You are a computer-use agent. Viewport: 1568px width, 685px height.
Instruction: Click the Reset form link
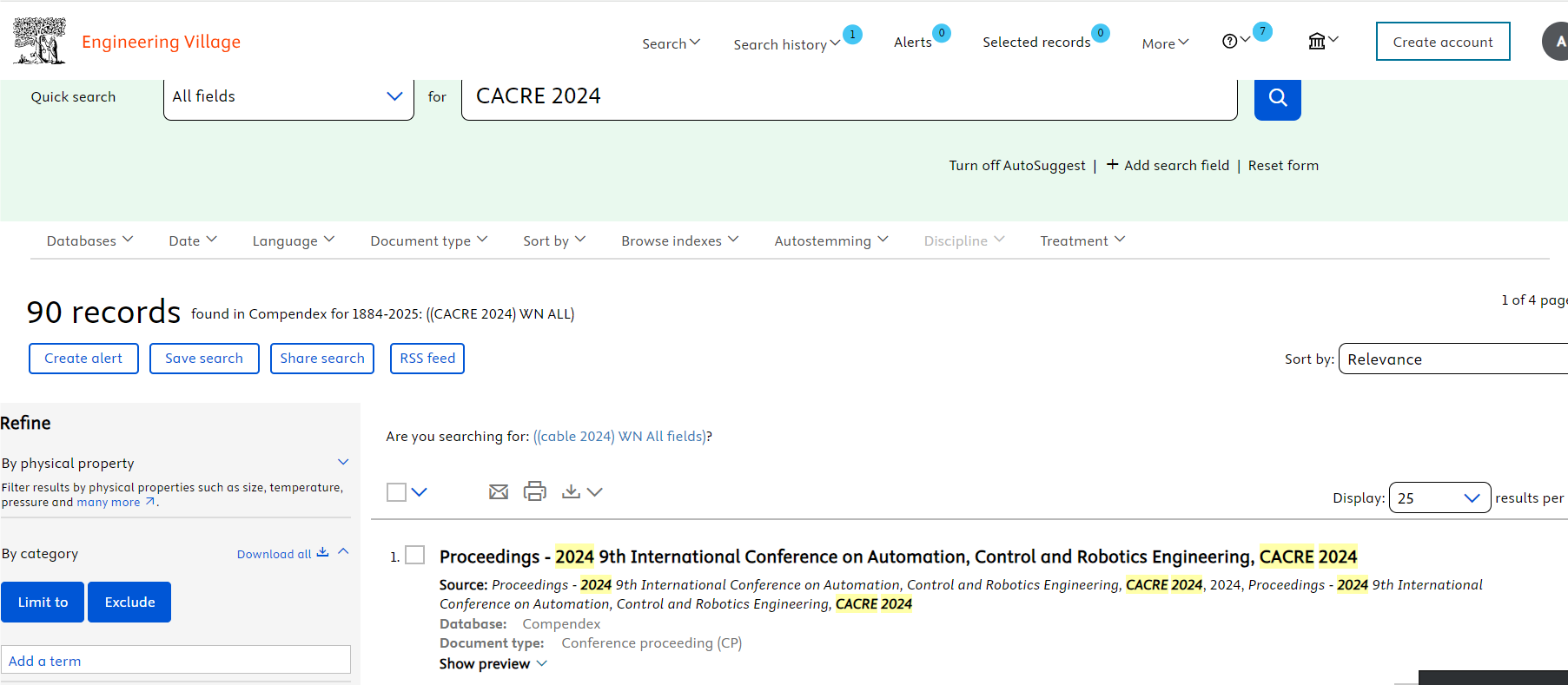click(1283, 165)
